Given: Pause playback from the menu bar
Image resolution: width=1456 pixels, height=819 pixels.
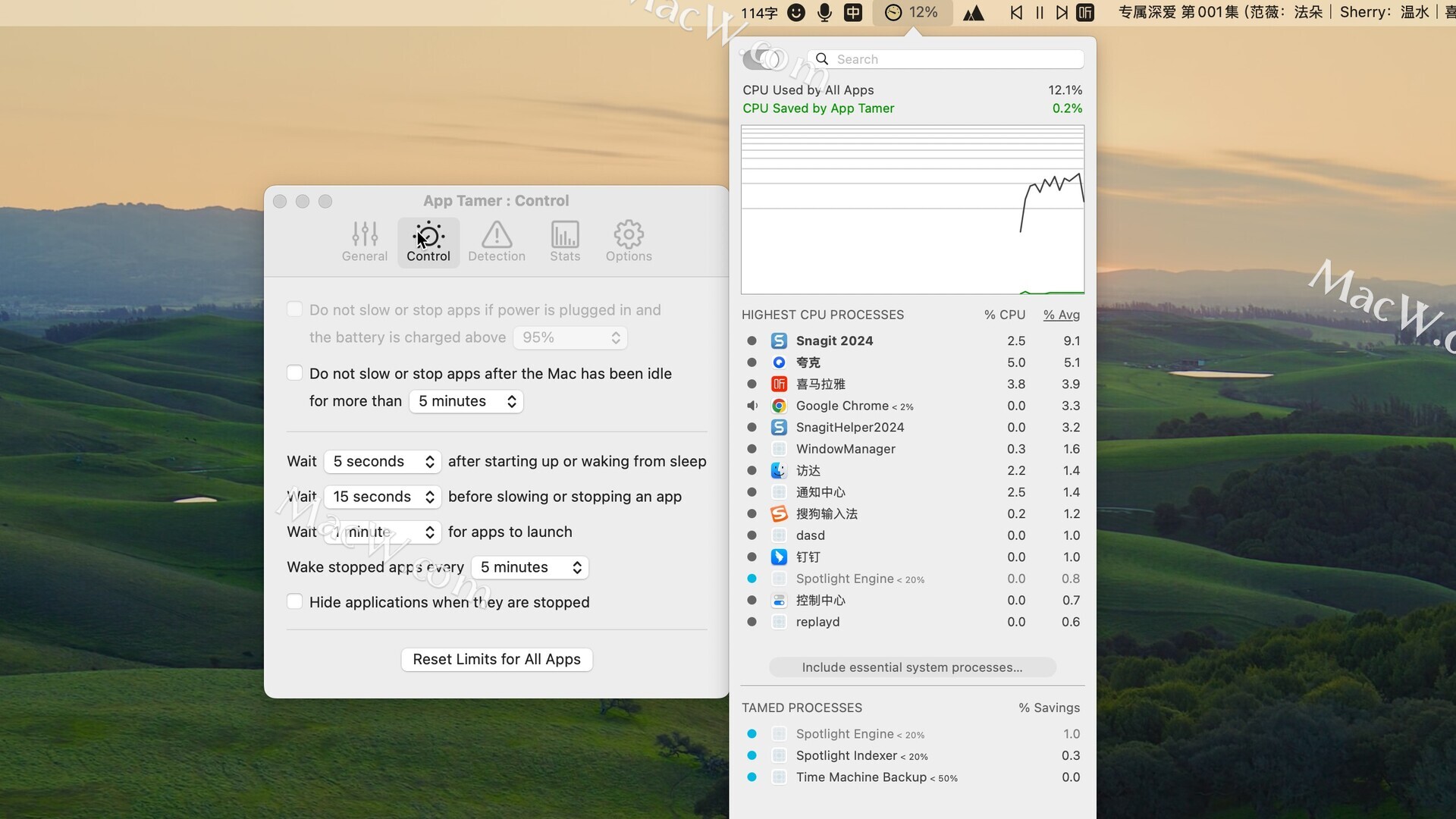Looking at the screenshot, I should click(1040, 12).
